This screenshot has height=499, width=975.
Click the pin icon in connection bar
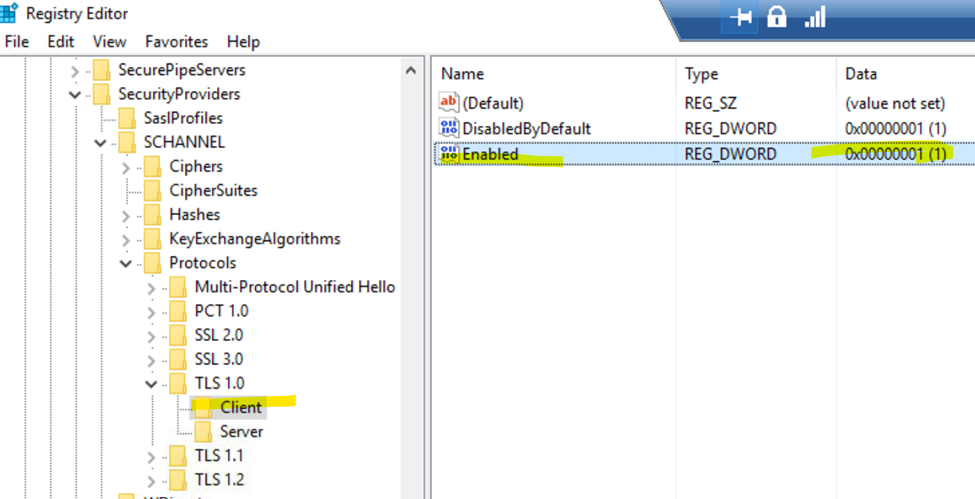(740, 17)
